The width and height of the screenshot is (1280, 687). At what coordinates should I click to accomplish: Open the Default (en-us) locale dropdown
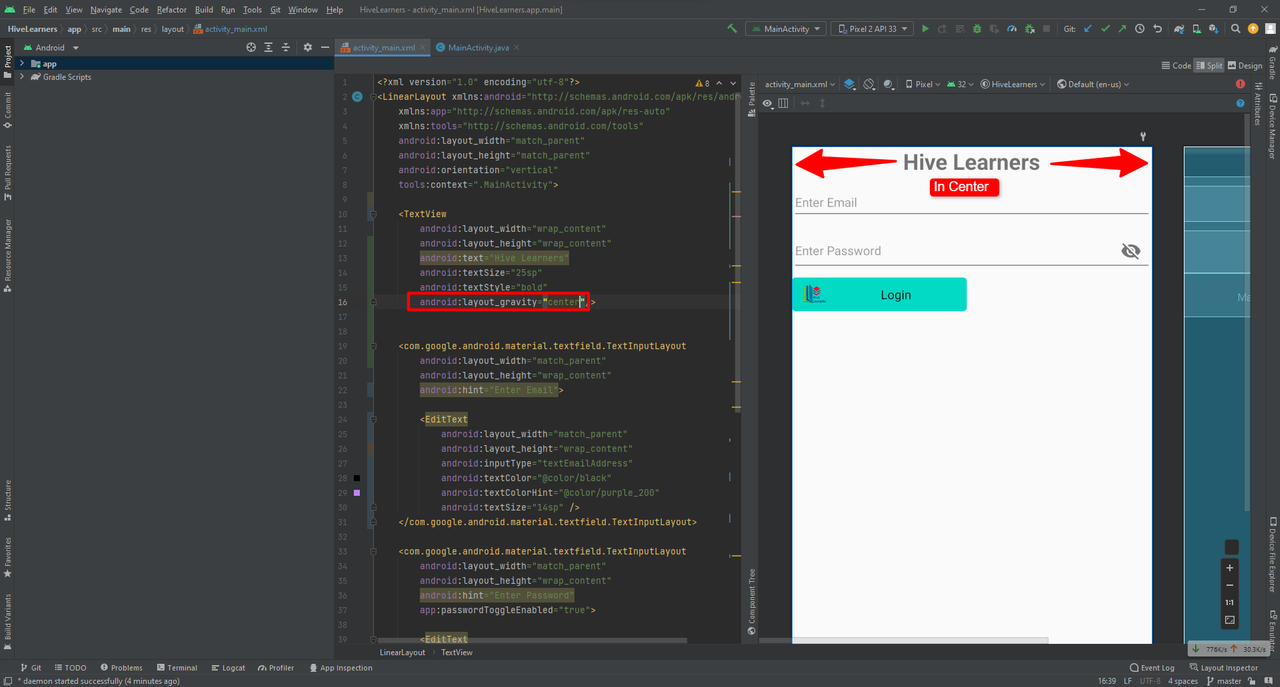[1092, 84]
